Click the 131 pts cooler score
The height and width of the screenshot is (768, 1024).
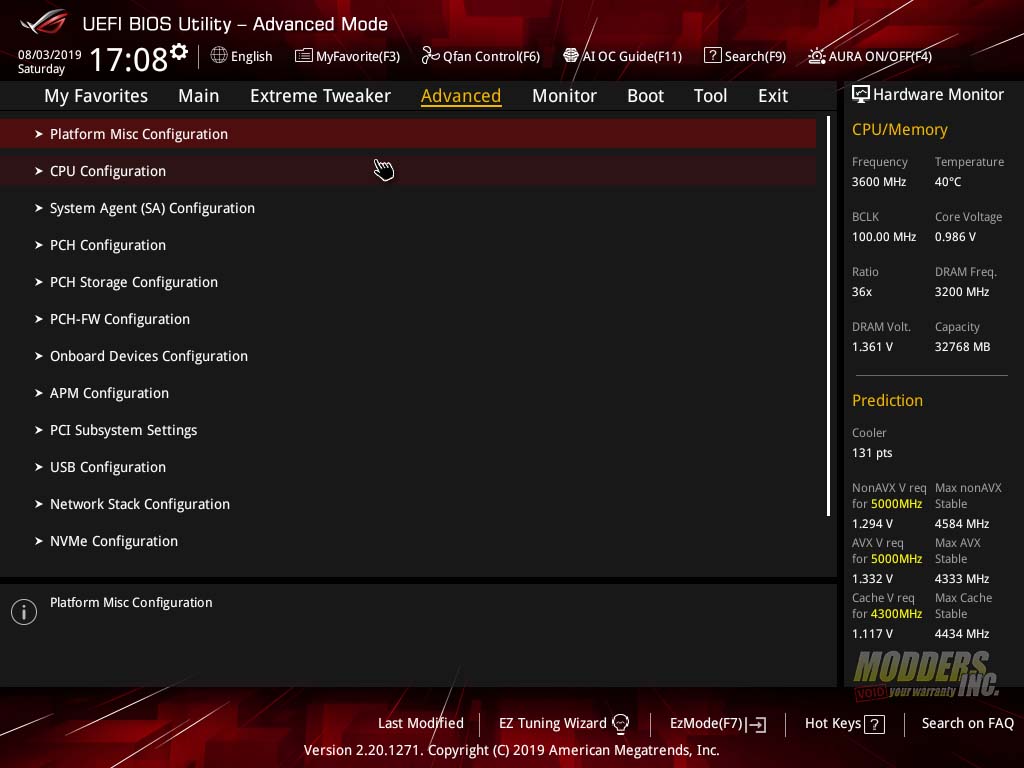(872, 453)
